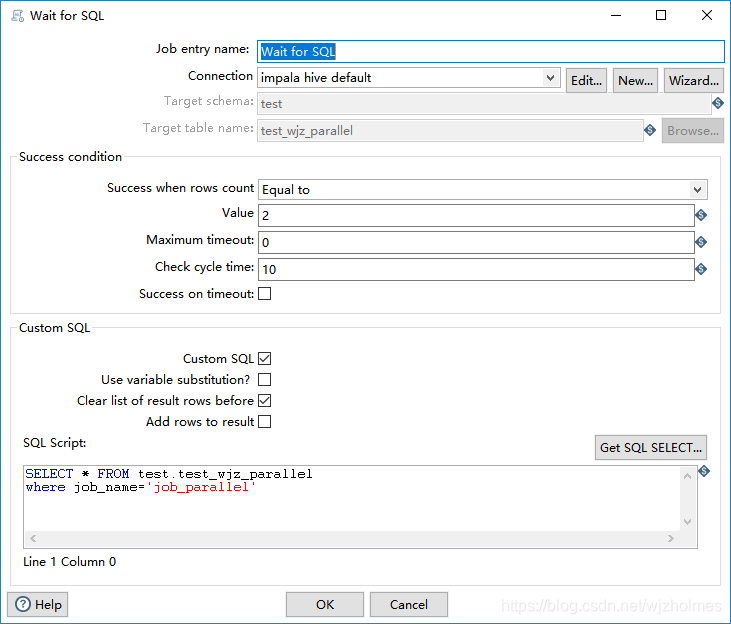Click variable icon for Maximum timeout

pos(701,242)
